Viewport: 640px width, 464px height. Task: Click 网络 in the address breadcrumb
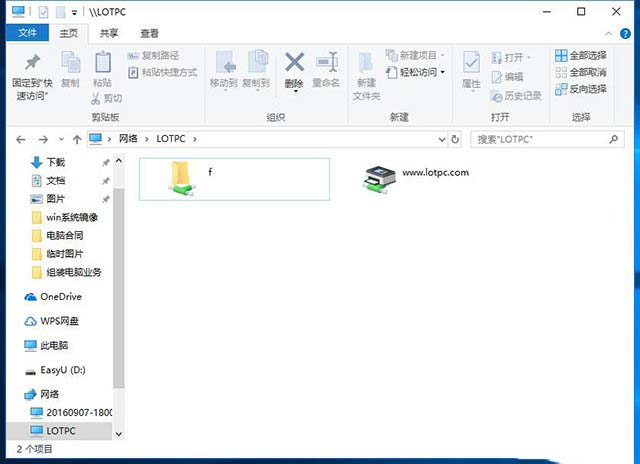pos(128,139)
